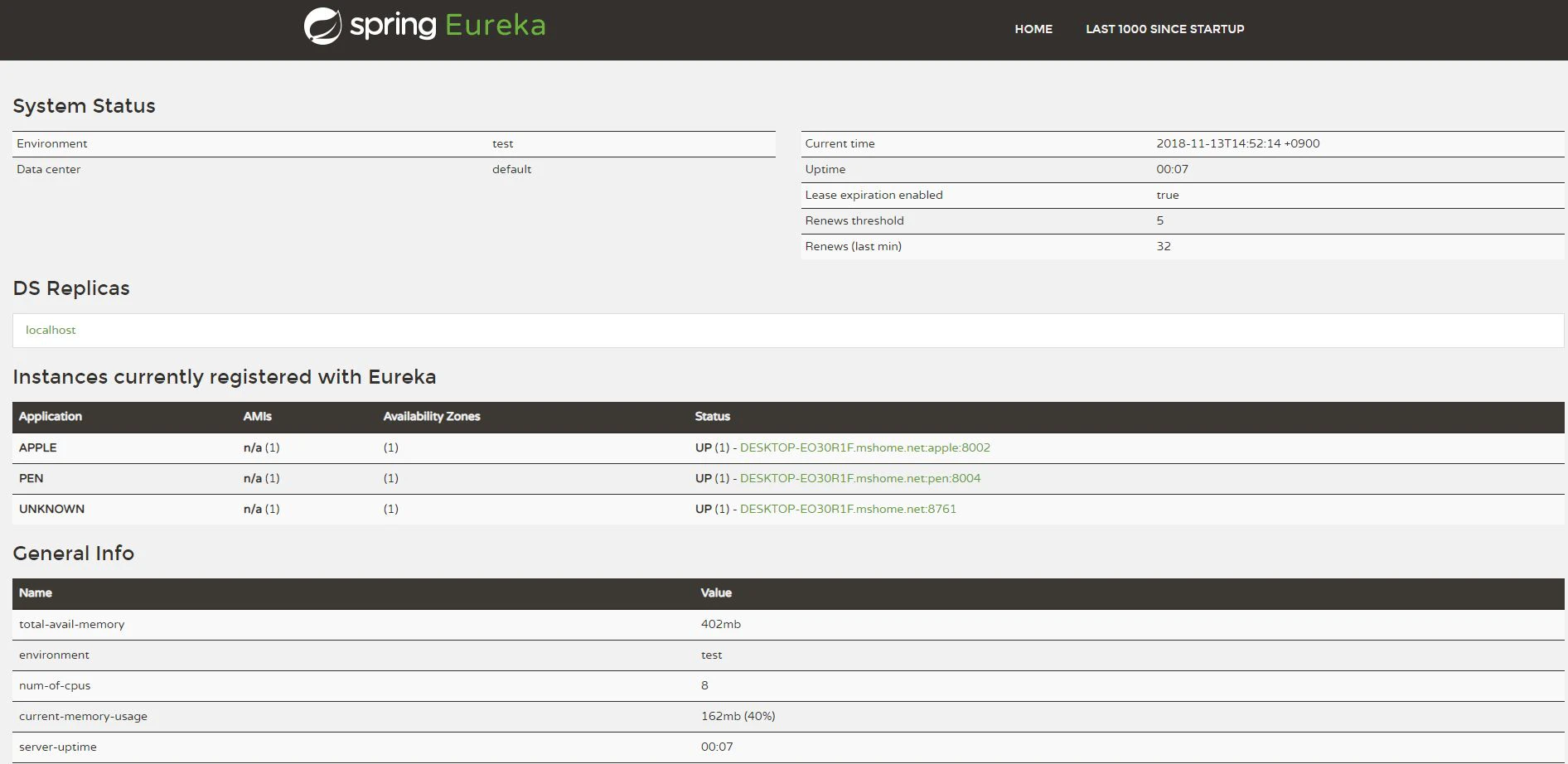
Task: Click the System Status heading
Action: (x=84, y=106)
